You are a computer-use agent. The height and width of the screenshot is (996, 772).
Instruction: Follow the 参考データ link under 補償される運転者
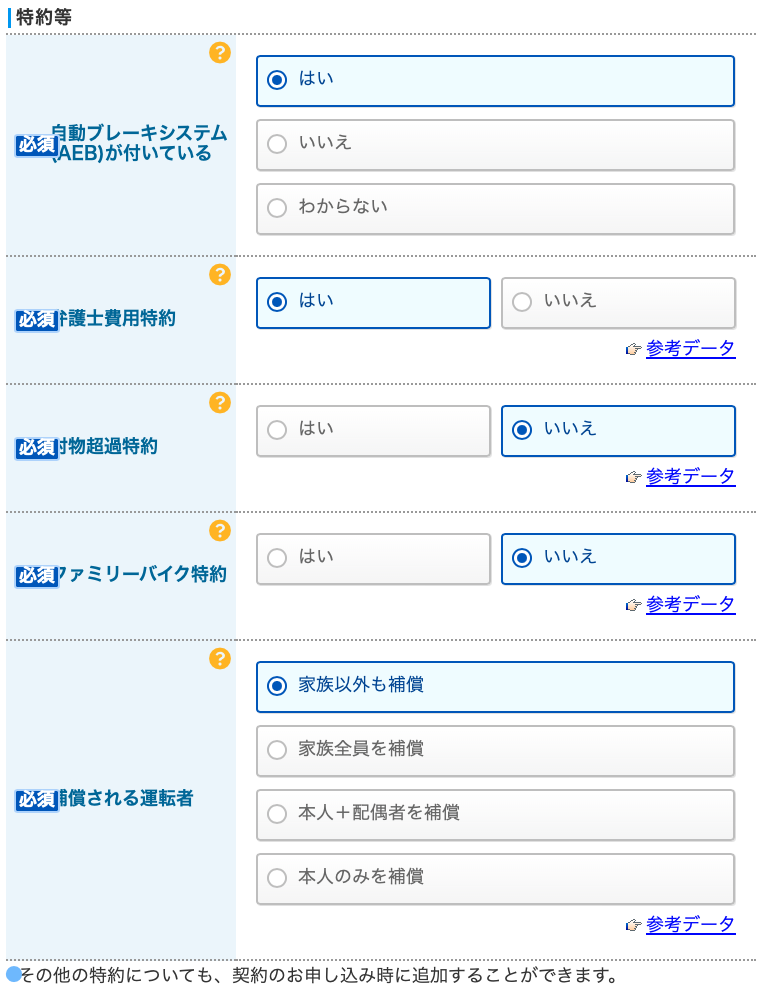coord(690,926)
